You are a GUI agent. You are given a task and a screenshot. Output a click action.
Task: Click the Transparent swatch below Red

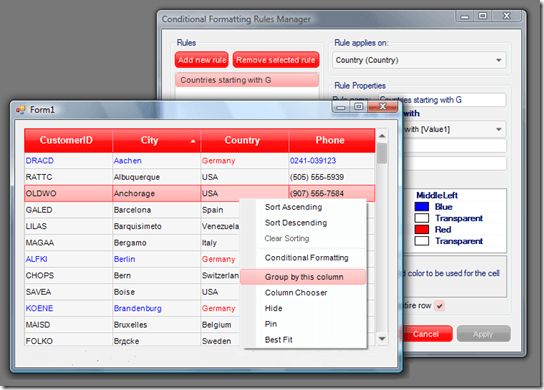422,241
